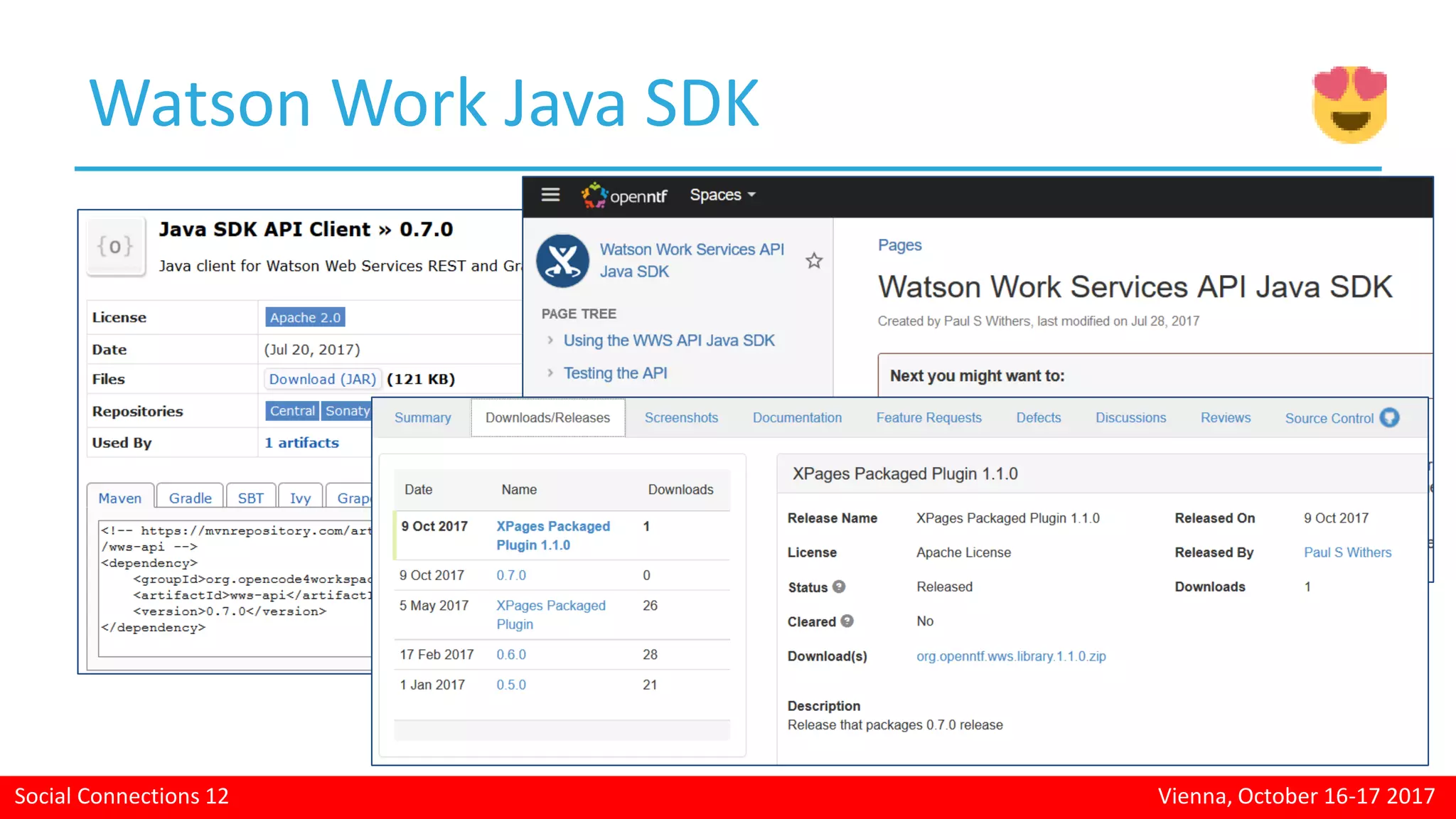Viewport: 1456px width, 819px height.
Task: Select the Downloads/Releases tab
Action: click(x=547, y=418)
